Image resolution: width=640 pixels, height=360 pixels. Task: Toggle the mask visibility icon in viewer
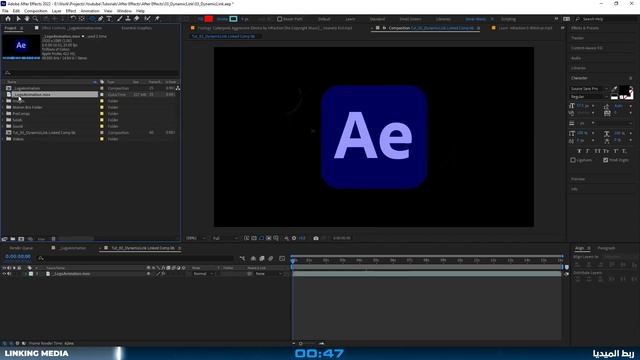click(x=262, y=238)
